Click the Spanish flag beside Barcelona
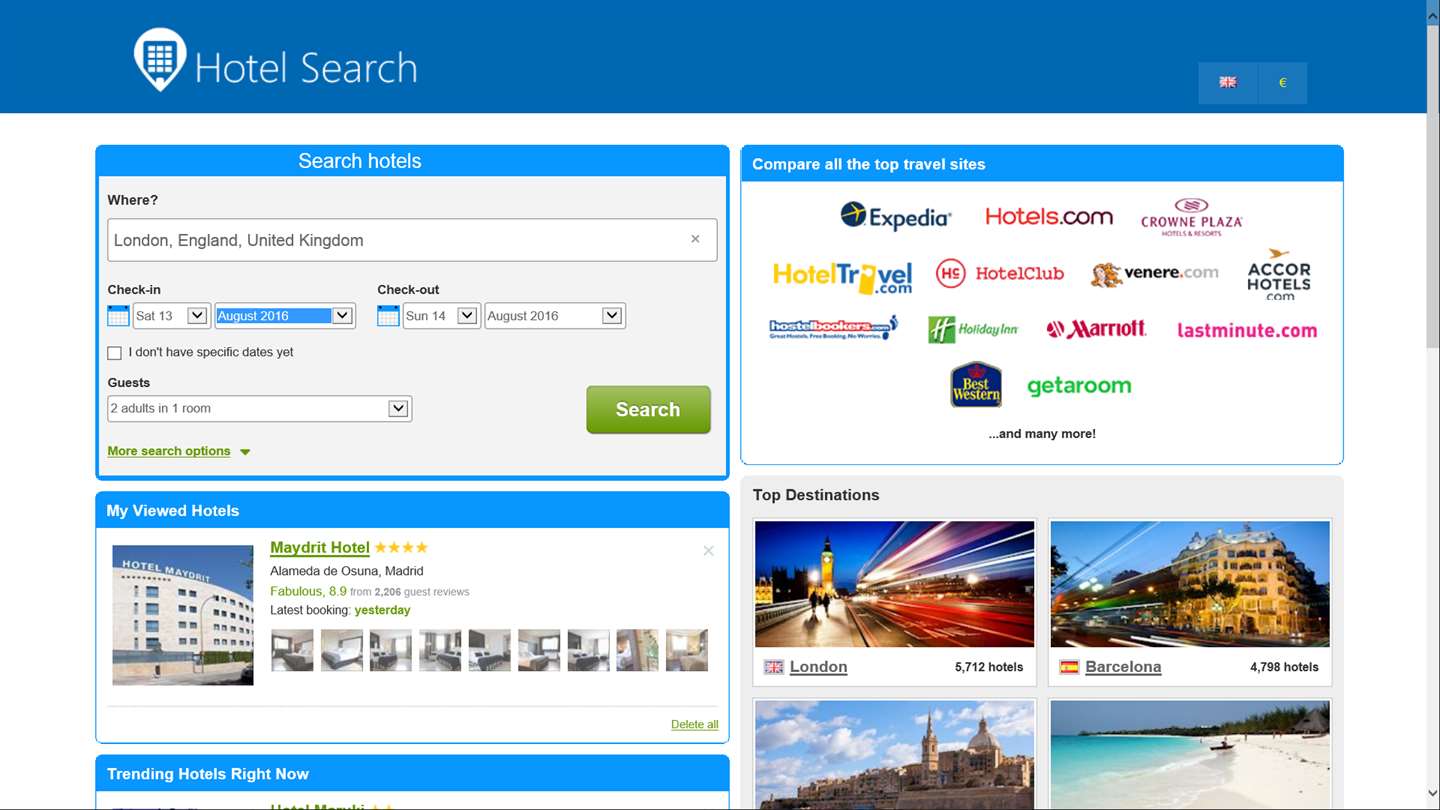 coord(1069,667)
